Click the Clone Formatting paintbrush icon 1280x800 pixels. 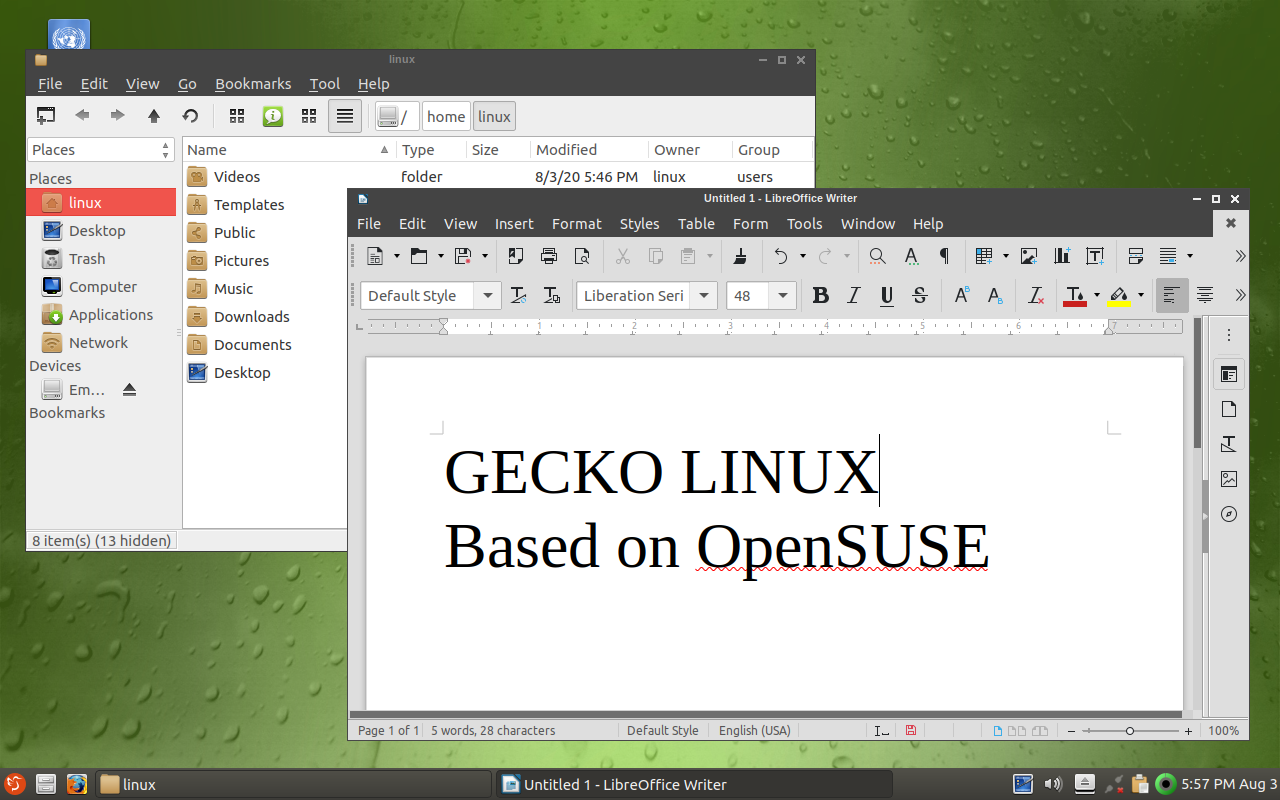tap(740, 256)
